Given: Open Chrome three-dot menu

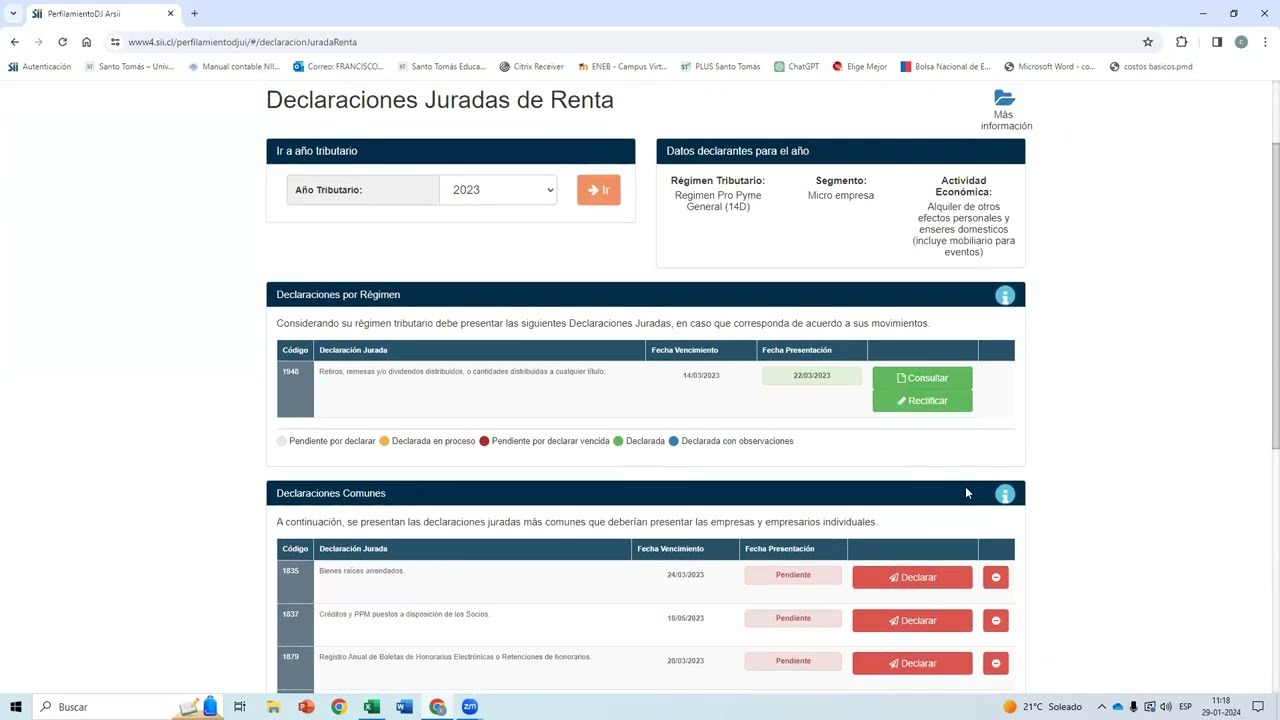Looking at the screenshot, I should pyautogui.click(x=1265, y=42).
